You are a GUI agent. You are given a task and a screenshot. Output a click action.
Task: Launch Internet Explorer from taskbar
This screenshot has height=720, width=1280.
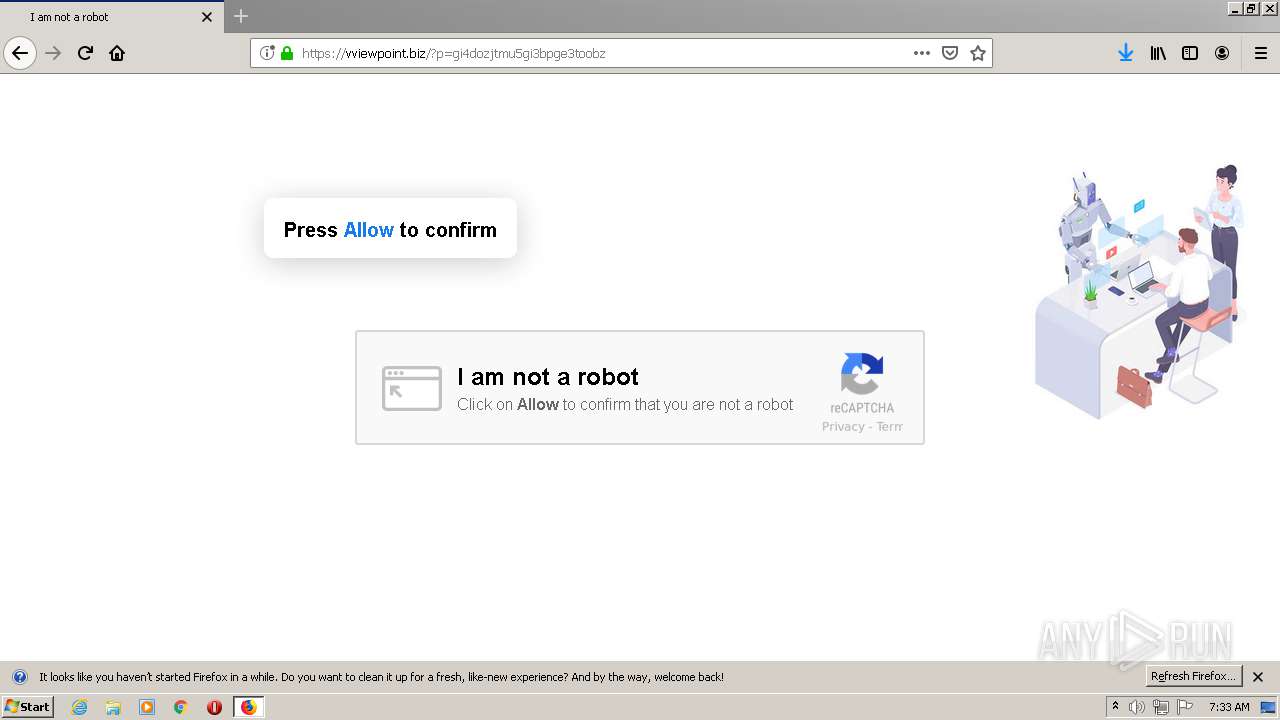[79, 707]
